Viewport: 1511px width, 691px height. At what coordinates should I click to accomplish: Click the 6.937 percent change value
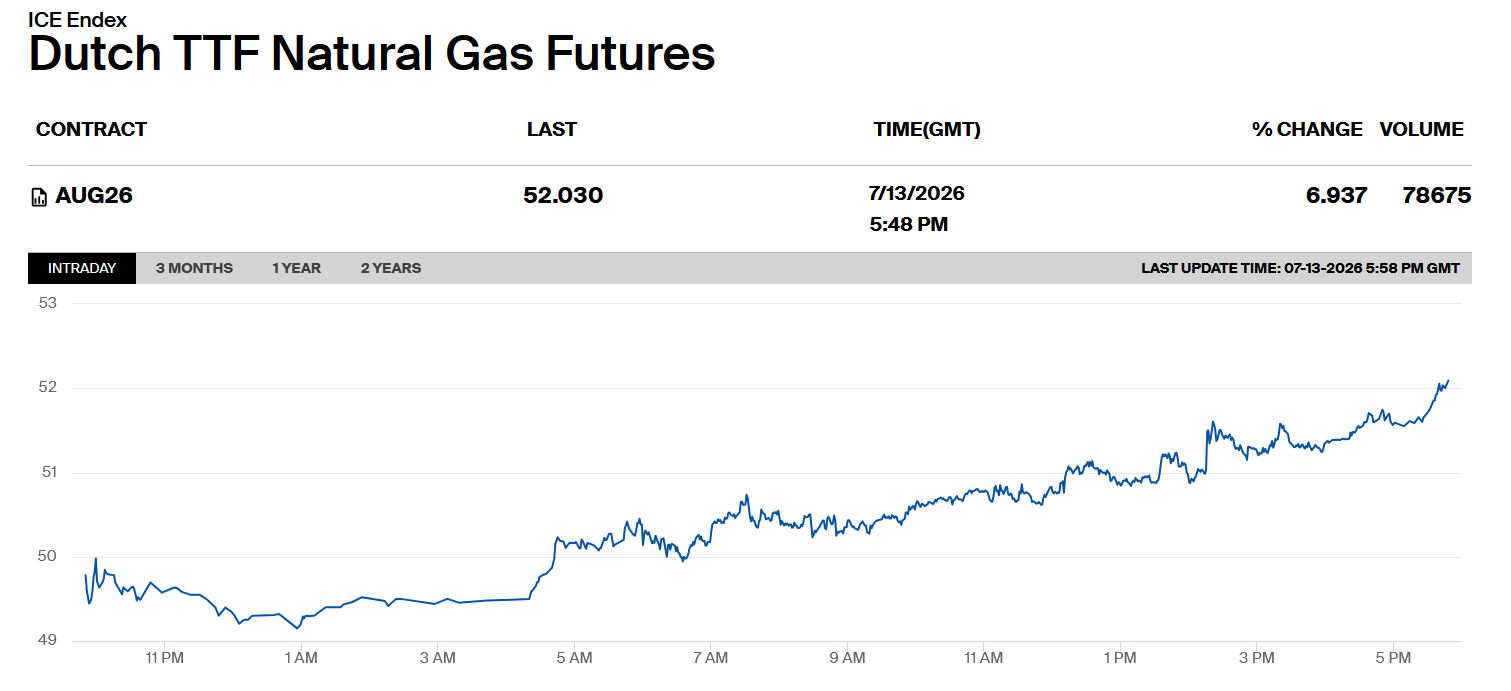(1336, 195)
